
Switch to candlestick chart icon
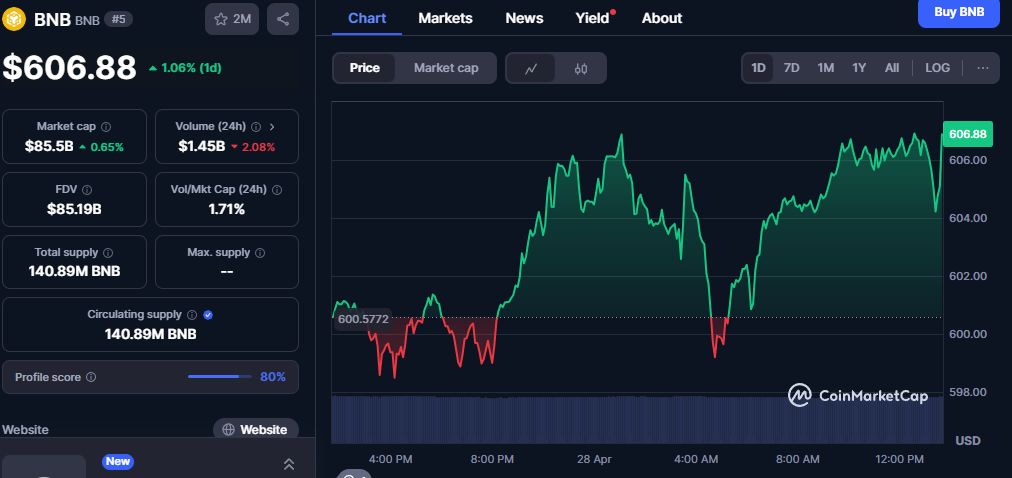[x=581, y=68]
